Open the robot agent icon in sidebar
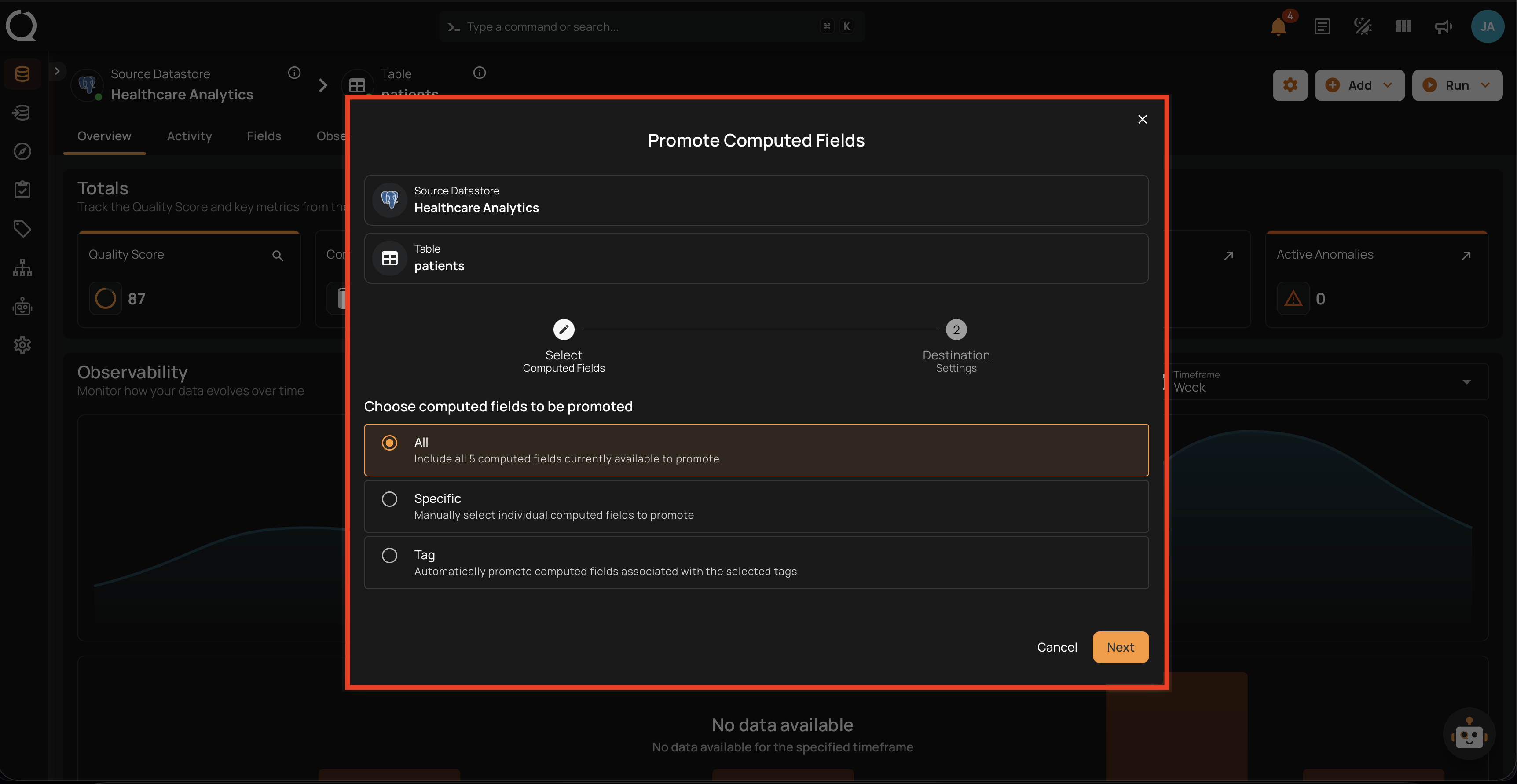 [22, 306]
